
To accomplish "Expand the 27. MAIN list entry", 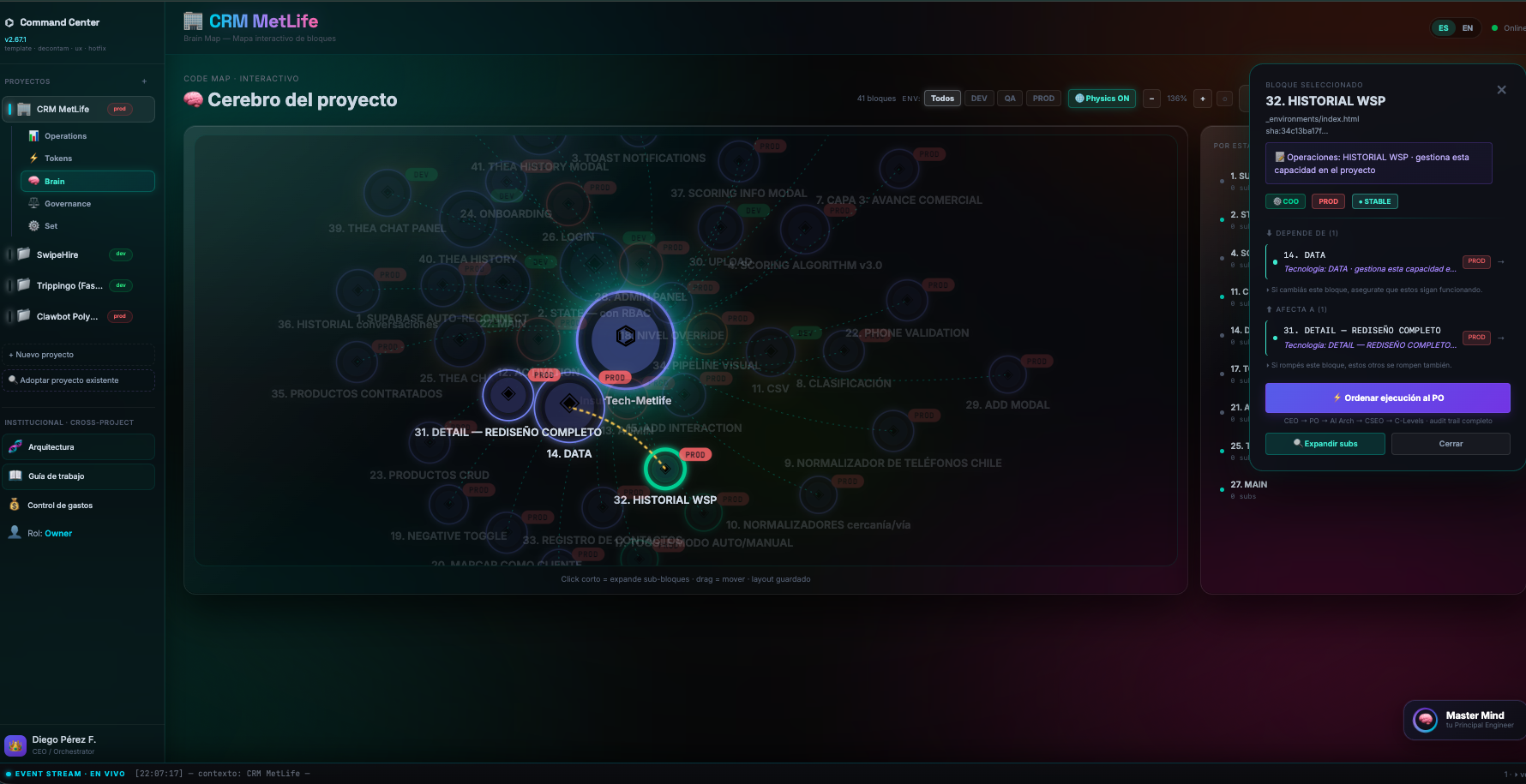I will [1248, 489].
